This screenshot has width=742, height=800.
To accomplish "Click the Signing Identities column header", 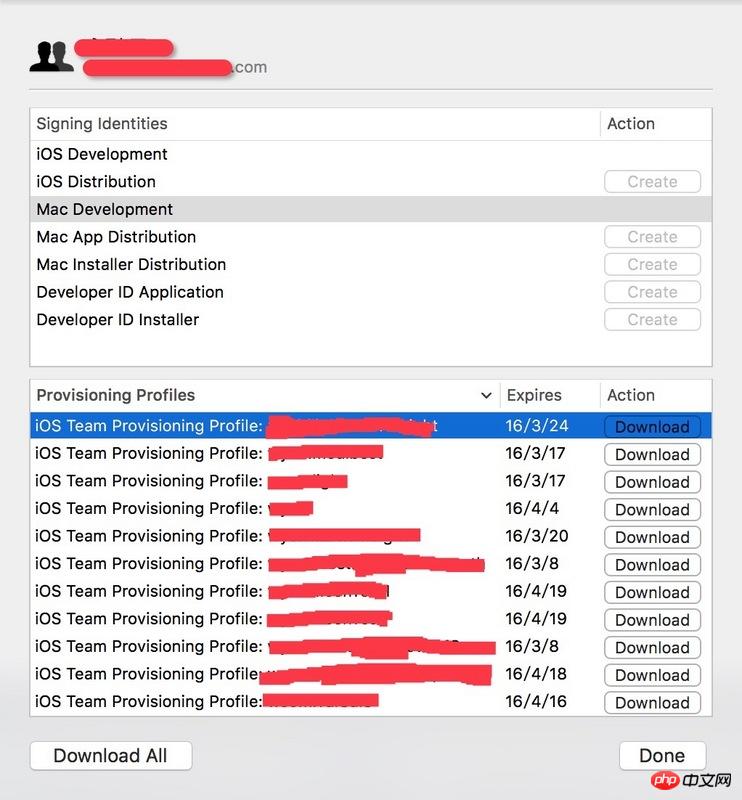I will coord(102,124).
